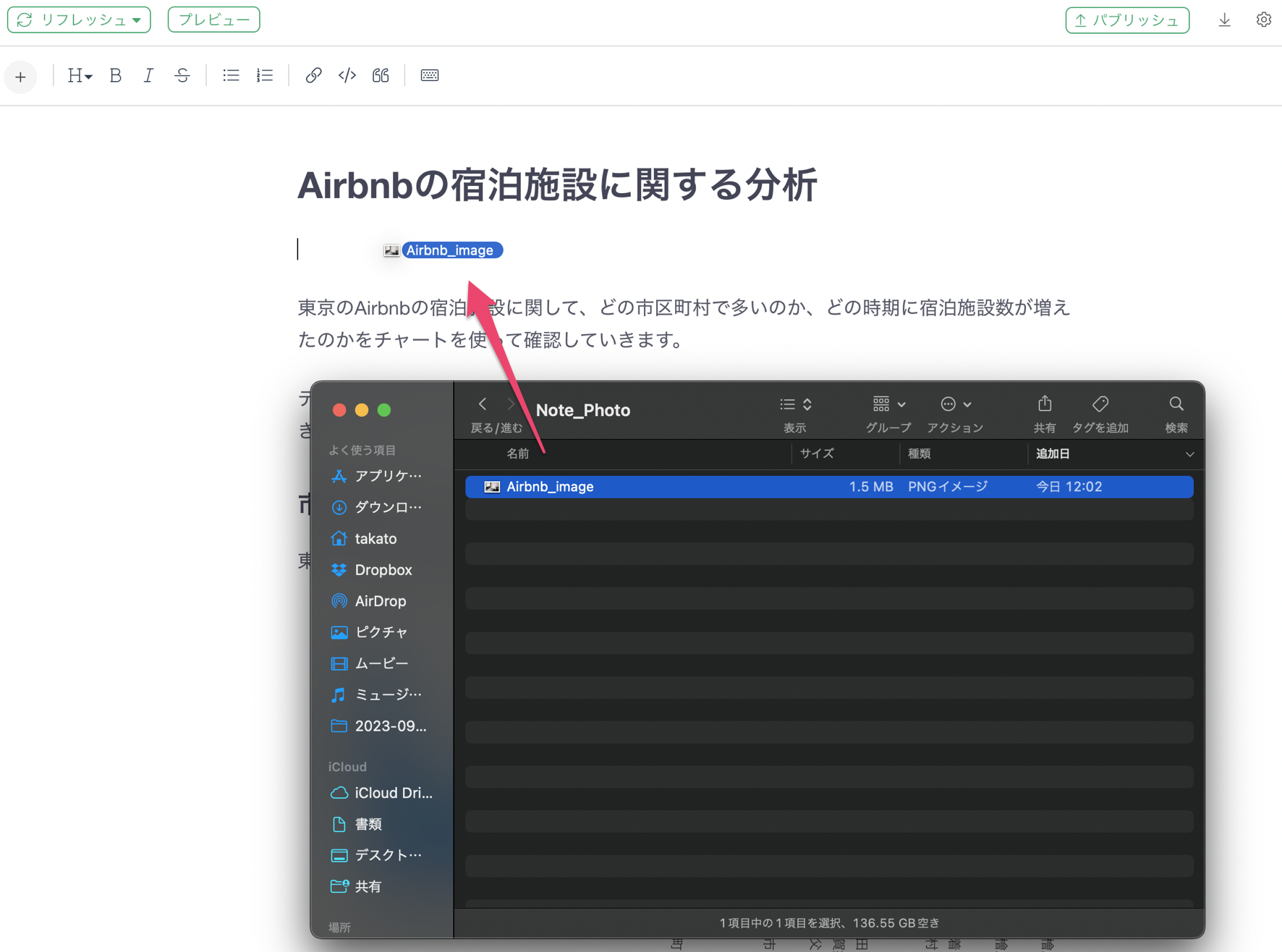Toggle italic formatting
The image size is (1282, 952).
coord(148,75)
